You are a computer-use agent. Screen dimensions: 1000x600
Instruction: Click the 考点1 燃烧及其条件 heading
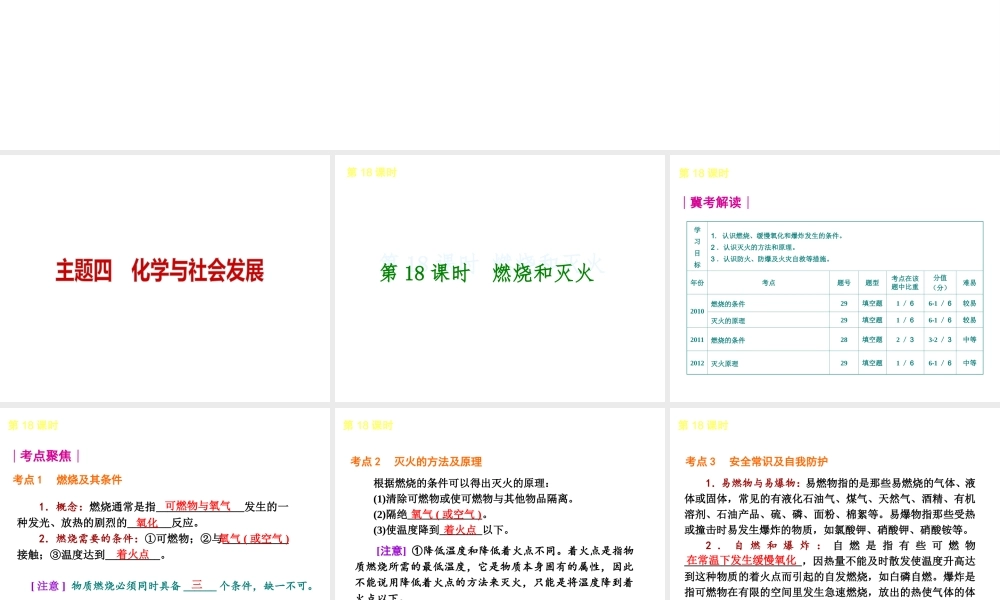67,479
